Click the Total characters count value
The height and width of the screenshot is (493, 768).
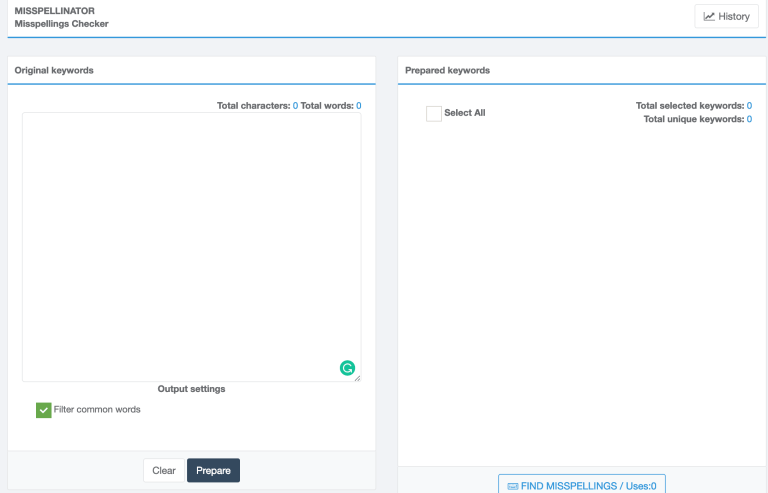tap(295, 106)
